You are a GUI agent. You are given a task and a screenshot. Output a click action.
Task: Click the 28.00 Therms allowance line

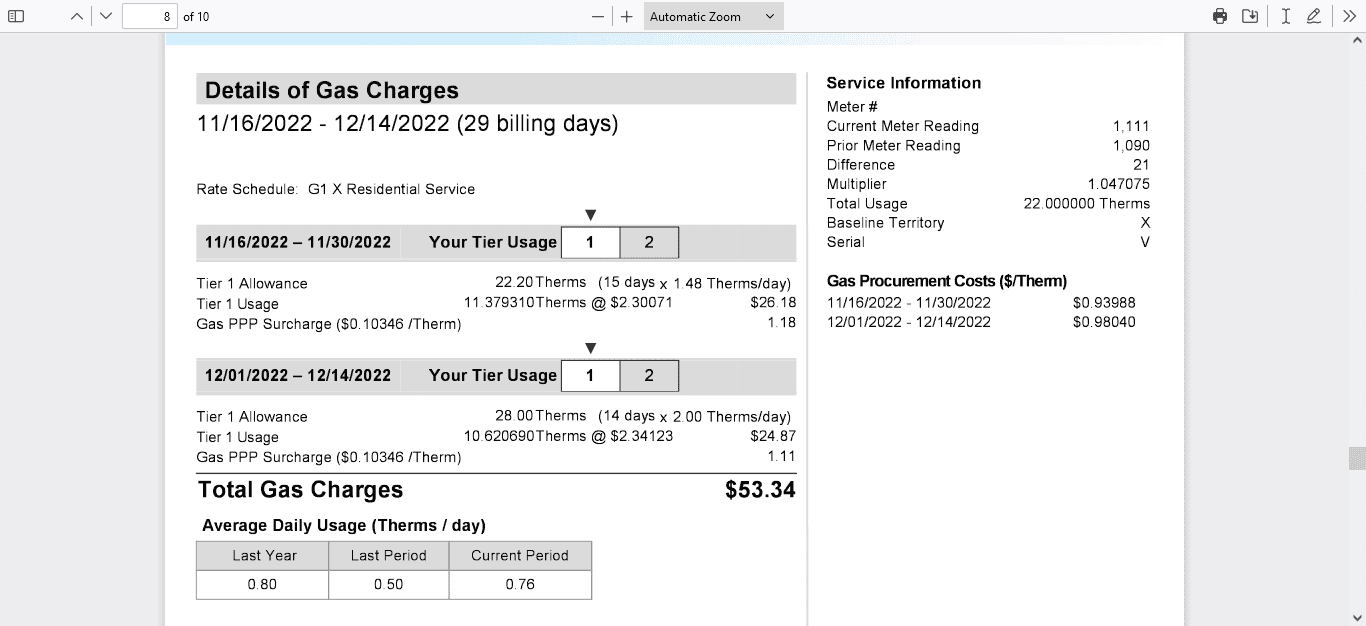coord(643,416)
